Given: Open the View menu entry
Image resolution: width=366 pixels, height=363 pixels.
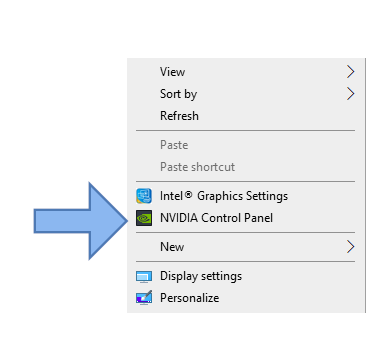Looking at the screenshot, I should point(172,72).
